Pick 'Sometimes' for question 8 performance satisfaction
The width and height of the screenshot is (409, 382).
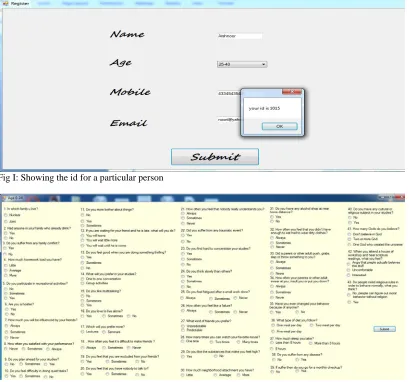coord(24,349)
